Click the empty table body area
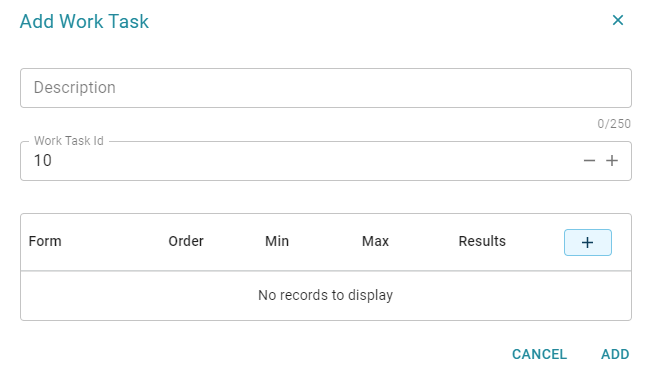Image resolution: width=651 pixels, height=372 pixels. point(326,296)
